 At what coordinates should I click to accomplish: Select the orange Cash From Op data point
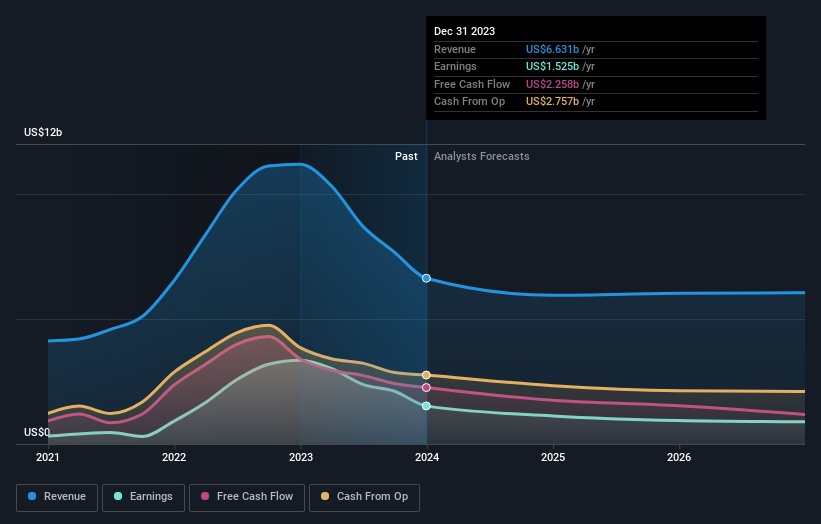[x=426, y=375]
